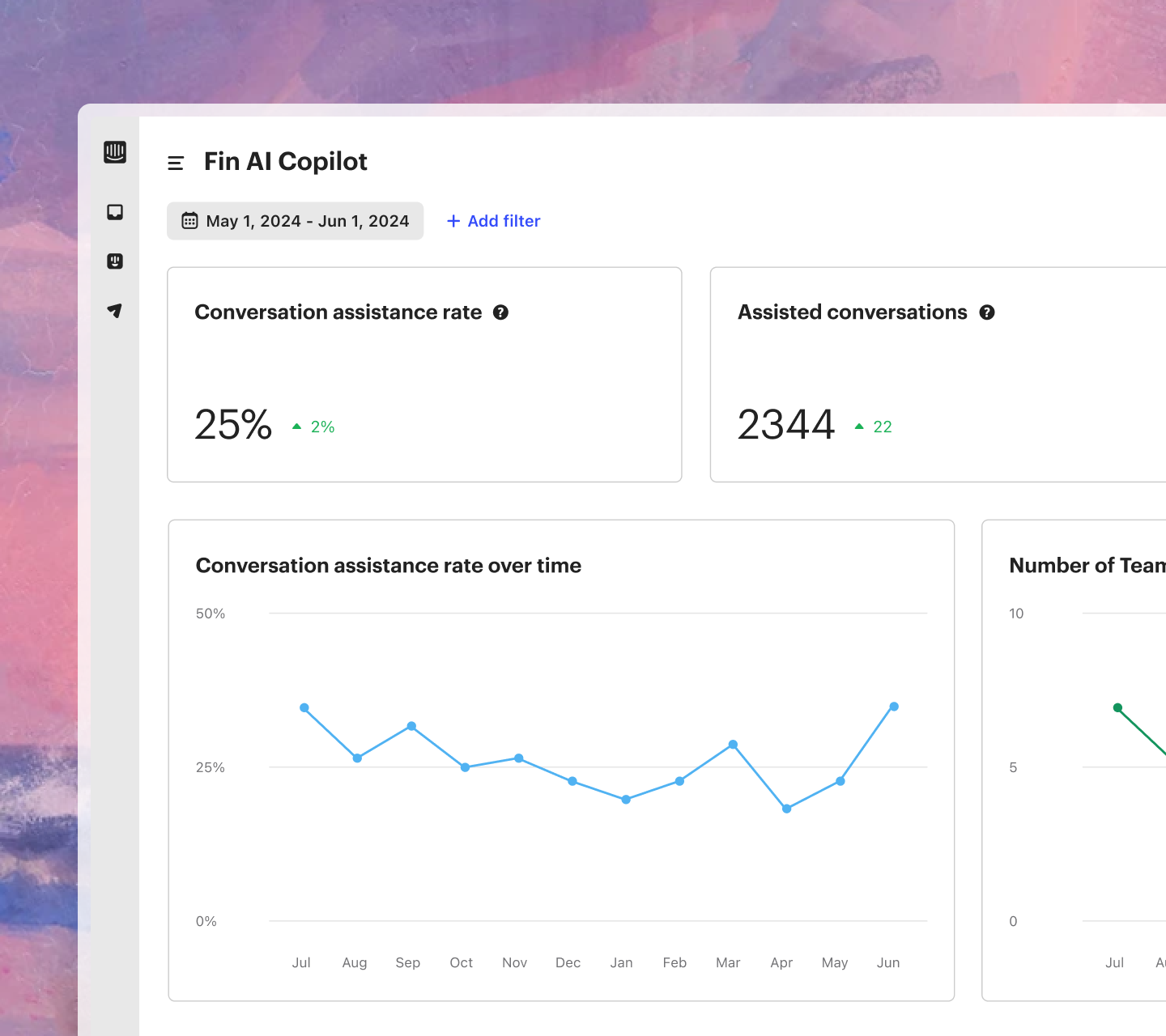Viewport: 1166px width, 1036px height.
Task: Click help icon next to Conversation assistance rate
Action: (501, 312)
